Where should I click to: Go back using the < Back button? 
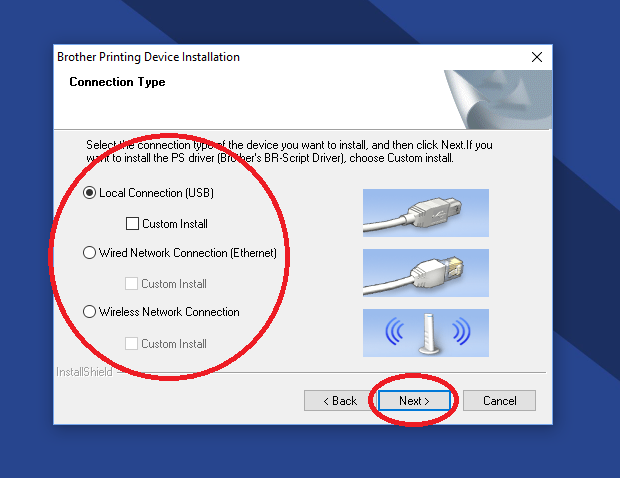pos(340,401)
